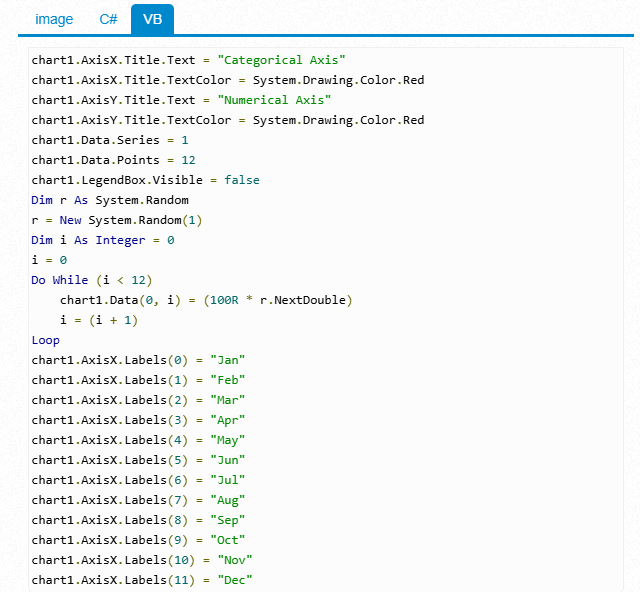Click the Dim r As System.Random line
Viewport: 640px width, 592px height.
(110, 200)
